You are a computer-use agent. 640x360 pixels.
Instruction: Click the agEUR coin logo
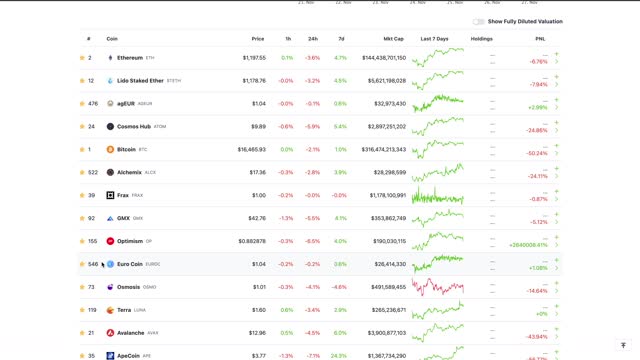click(110, 104)
